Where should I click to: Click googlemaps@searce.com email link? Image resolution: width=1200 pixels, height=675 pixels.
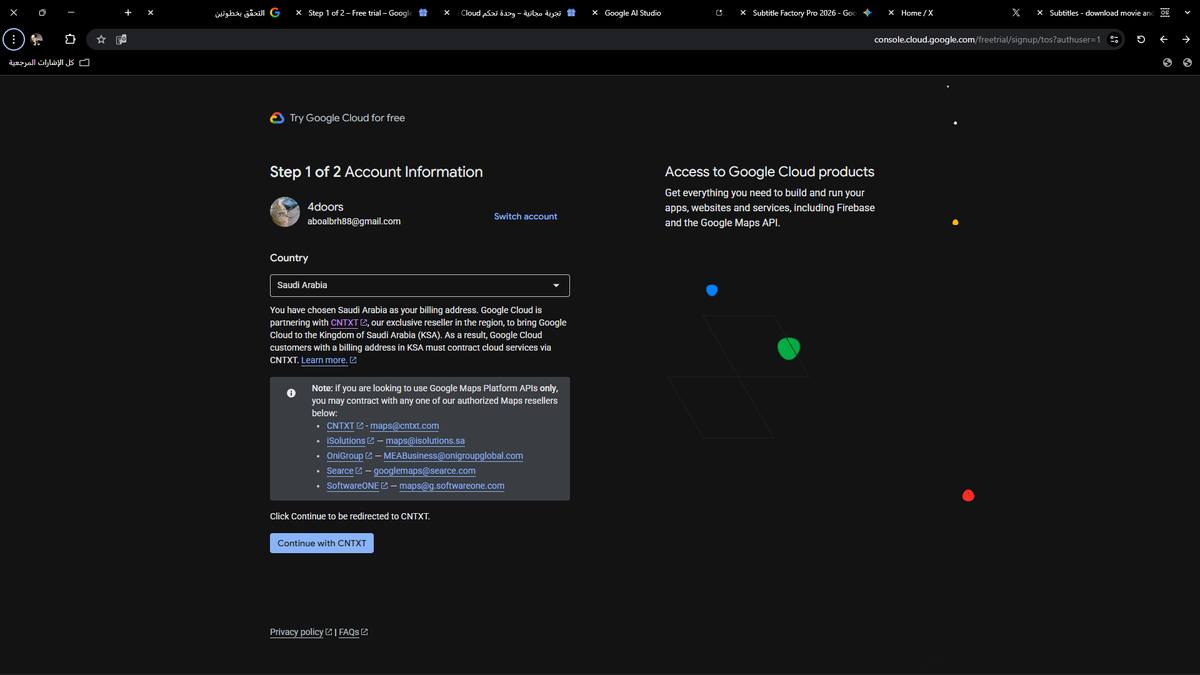coord(424,471)
